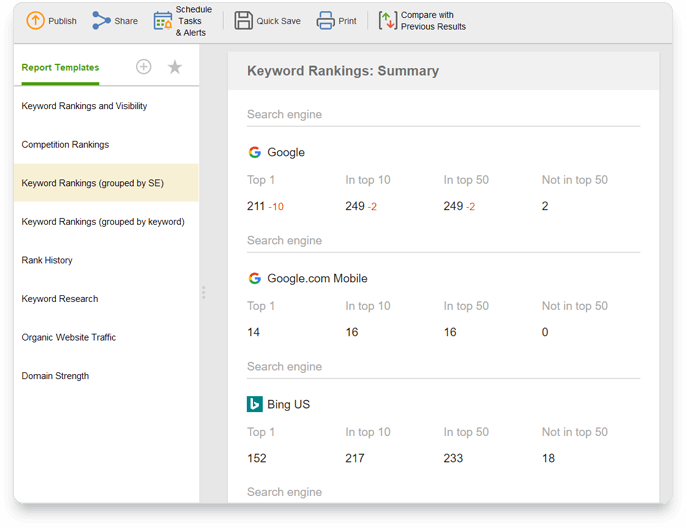
Task: Click the Quick Save label
Action: point(278,21)
